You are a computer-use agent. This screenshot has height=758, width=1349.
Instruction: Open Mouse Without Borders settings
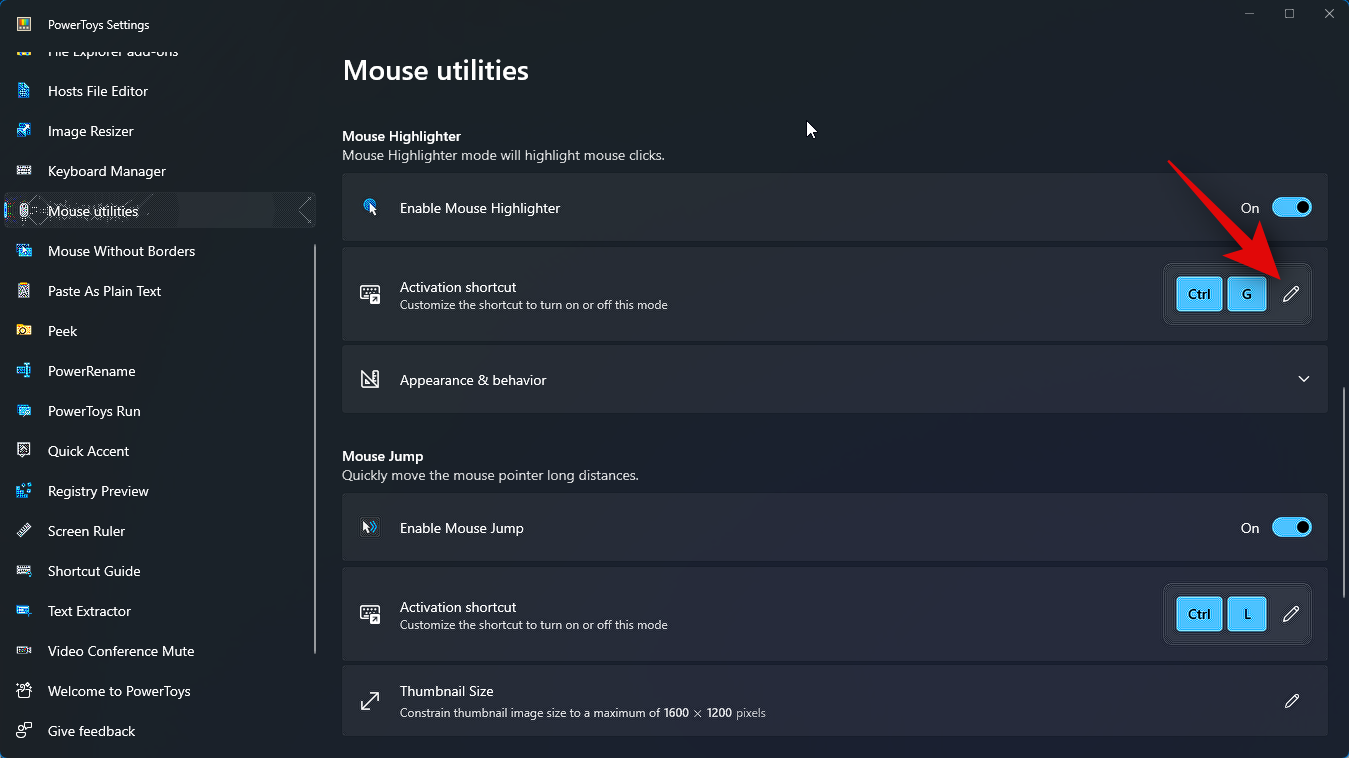[x=121, y=250]
